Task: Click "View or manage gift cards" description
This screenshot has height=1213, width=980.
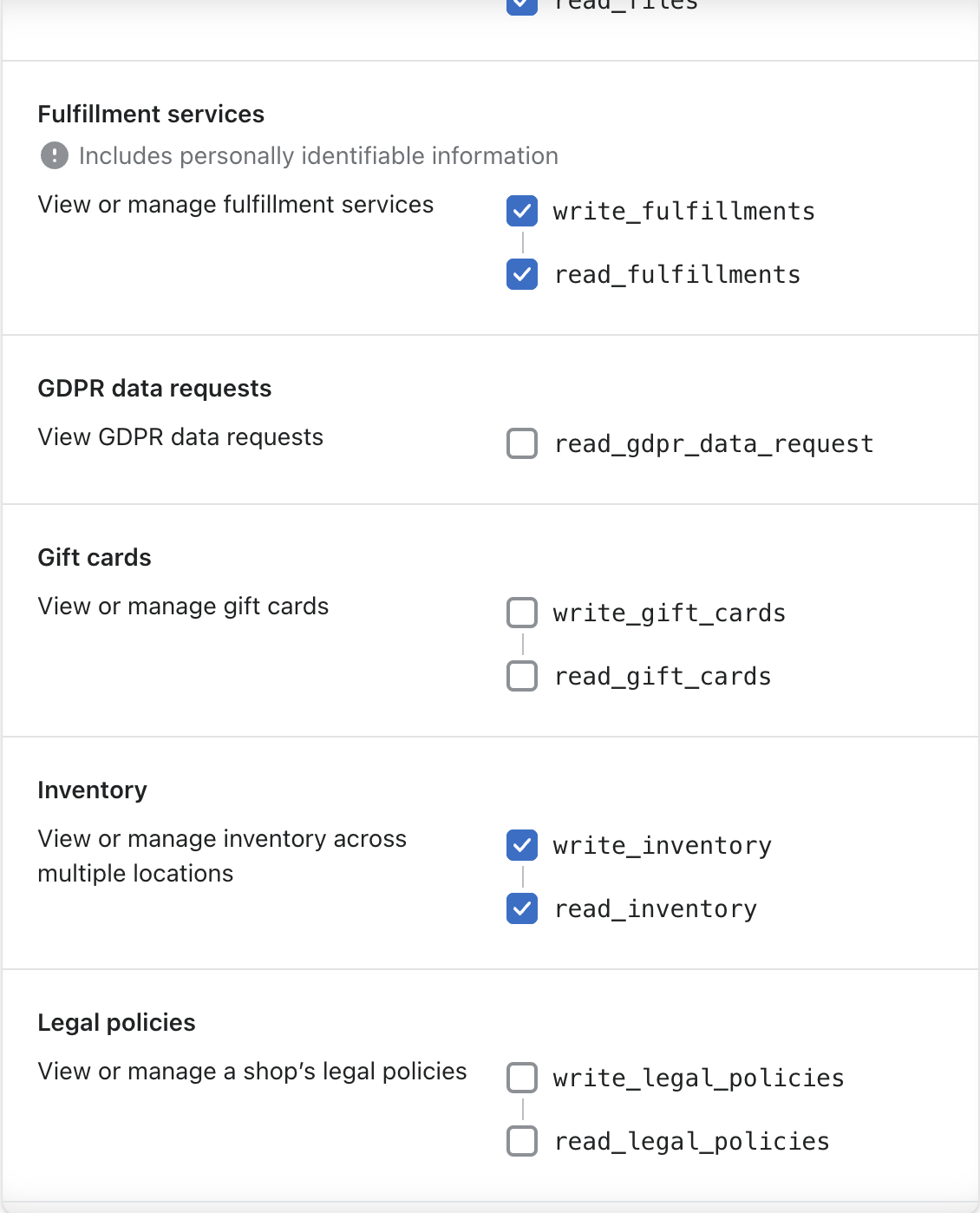Action: [x=183, y=606]
